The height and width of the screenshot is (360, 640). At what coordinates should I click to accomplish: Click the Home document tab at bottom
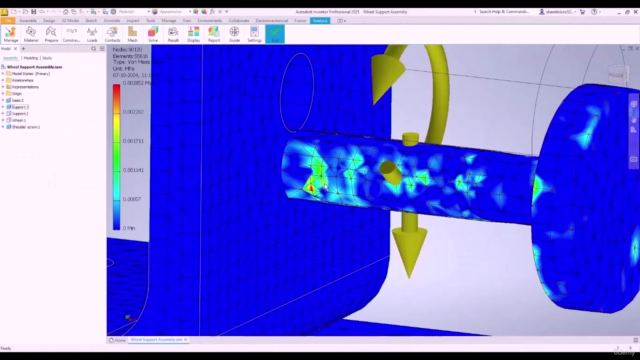(117, 340)
